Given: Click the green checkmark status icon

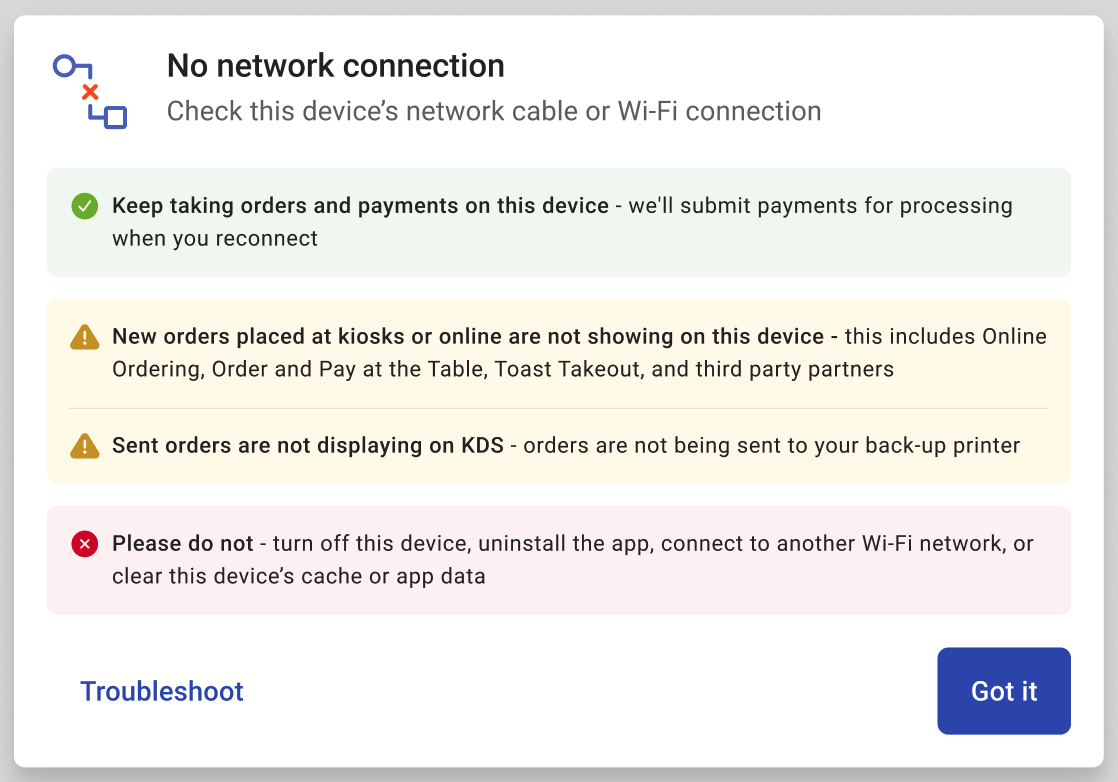Looking at the screenshot, I should point(84,206).
